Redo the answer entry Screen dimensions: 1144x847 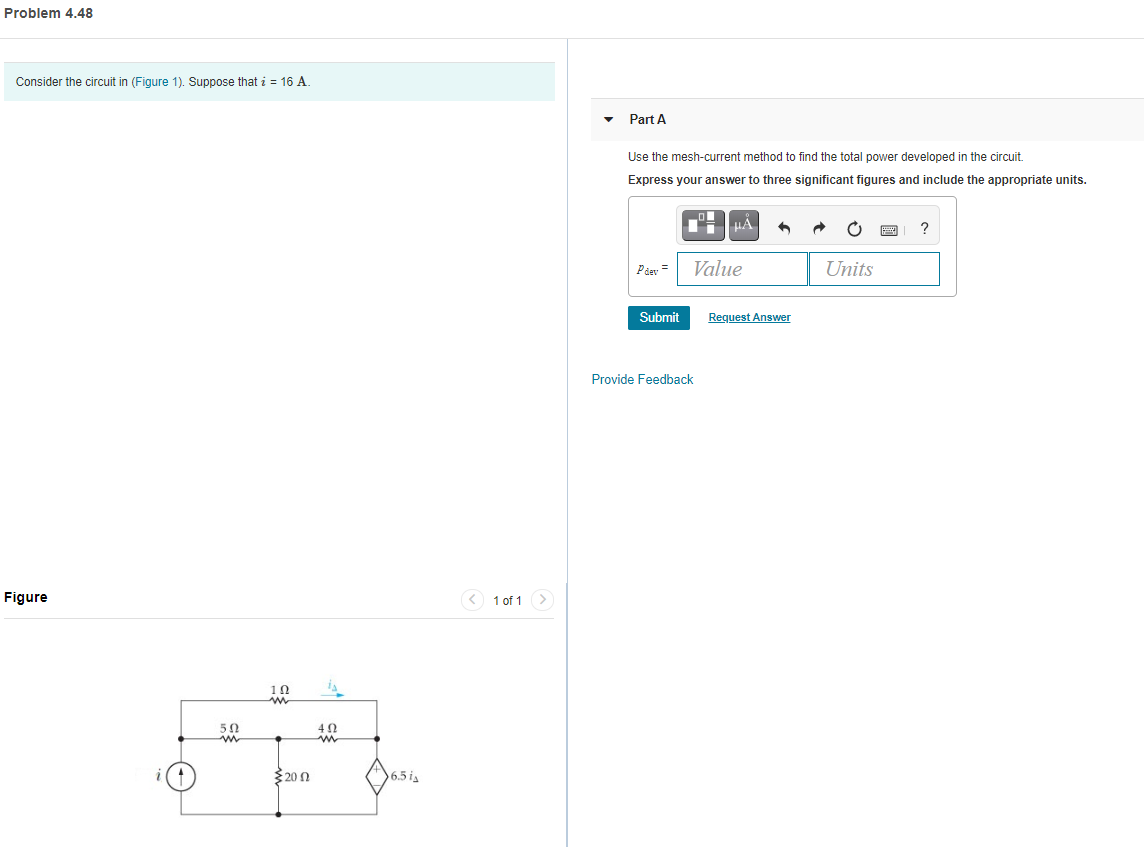(x=818, y=227)
